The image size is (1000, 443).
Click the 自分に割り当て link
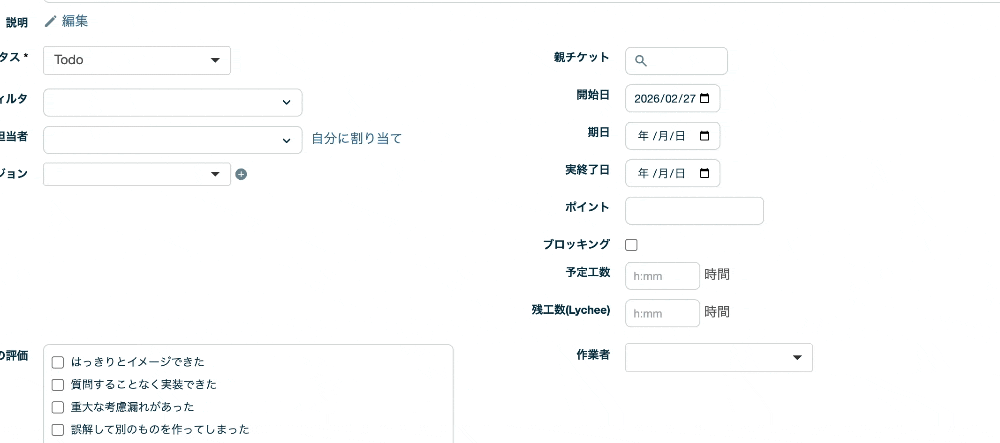tap(356, 139)
